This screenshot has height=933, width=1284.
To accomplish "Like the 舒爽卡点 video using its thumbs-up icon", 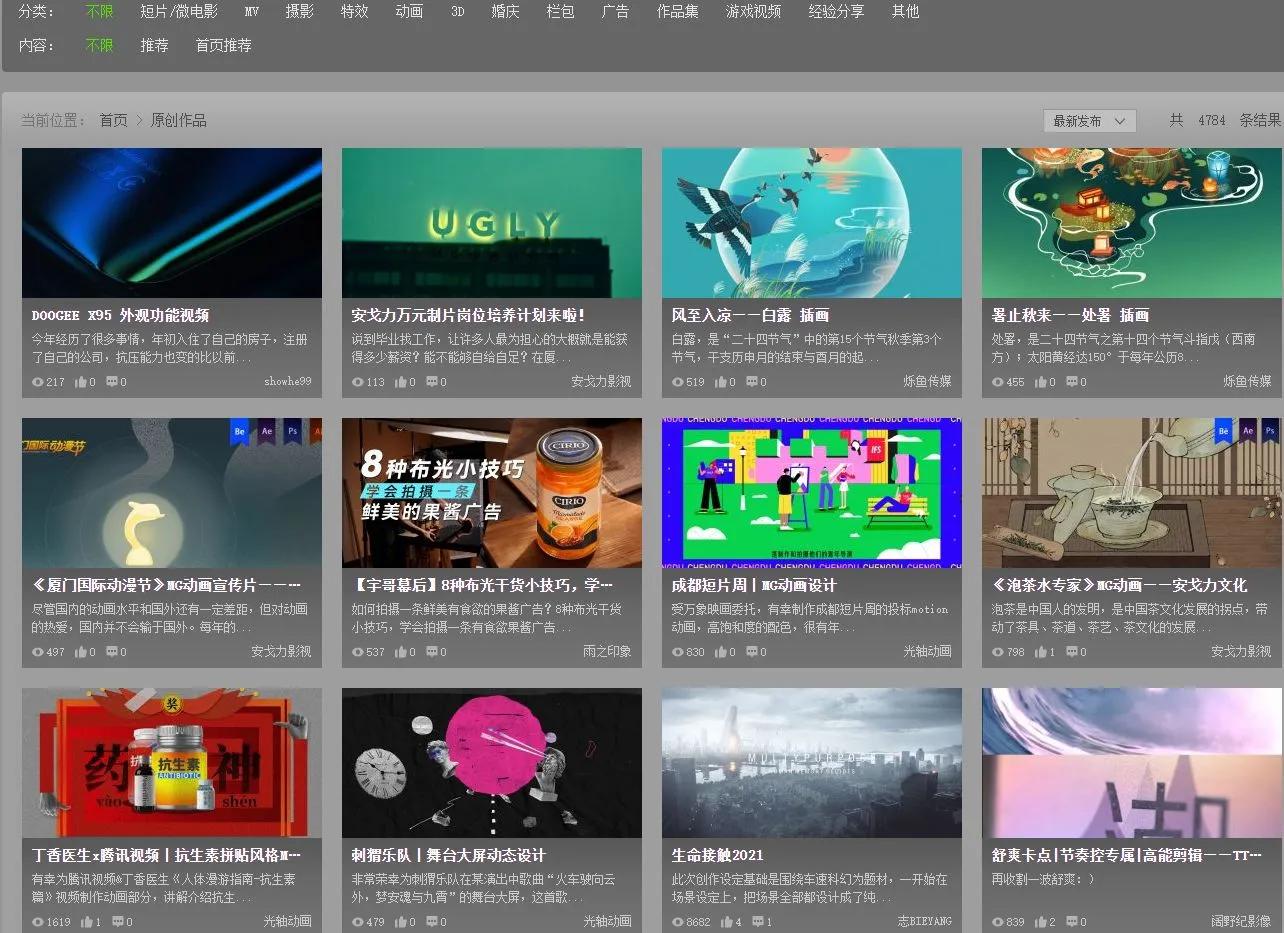I will coord(1039,921).
